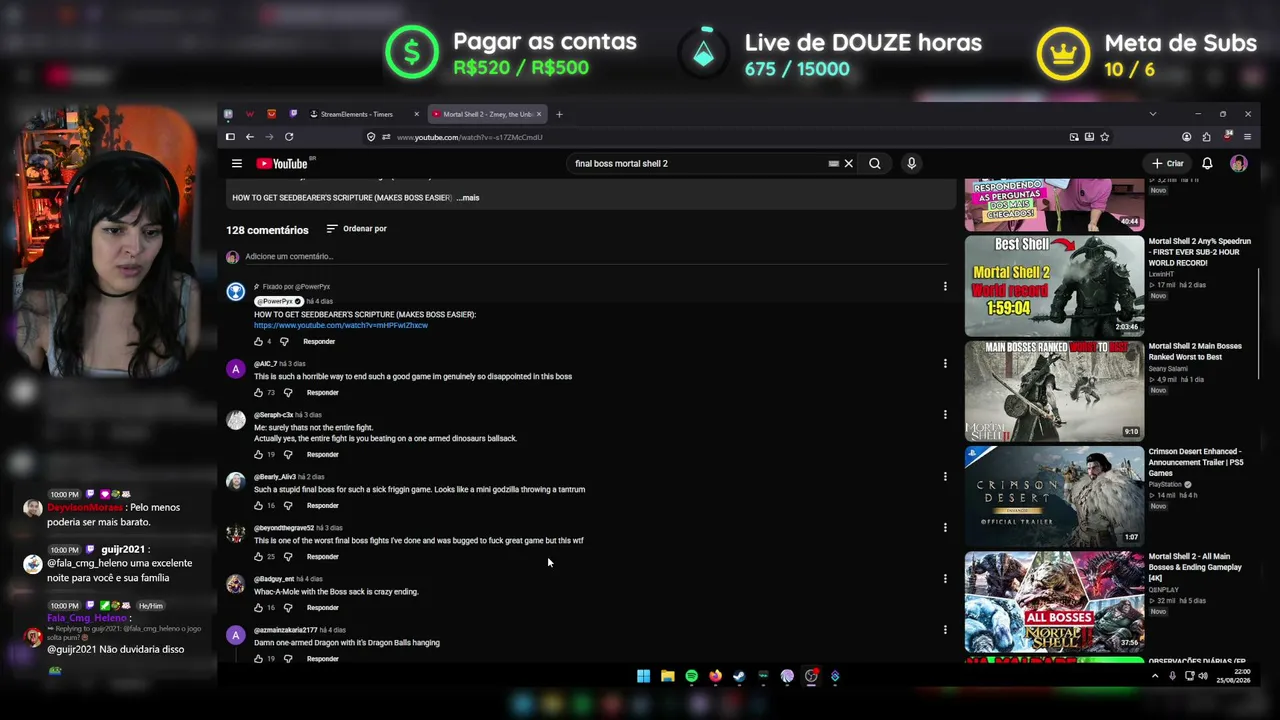This screenshot has height=720, width=1280.
Task: Click the Adicione um comentário field
Action: point(595,257)
